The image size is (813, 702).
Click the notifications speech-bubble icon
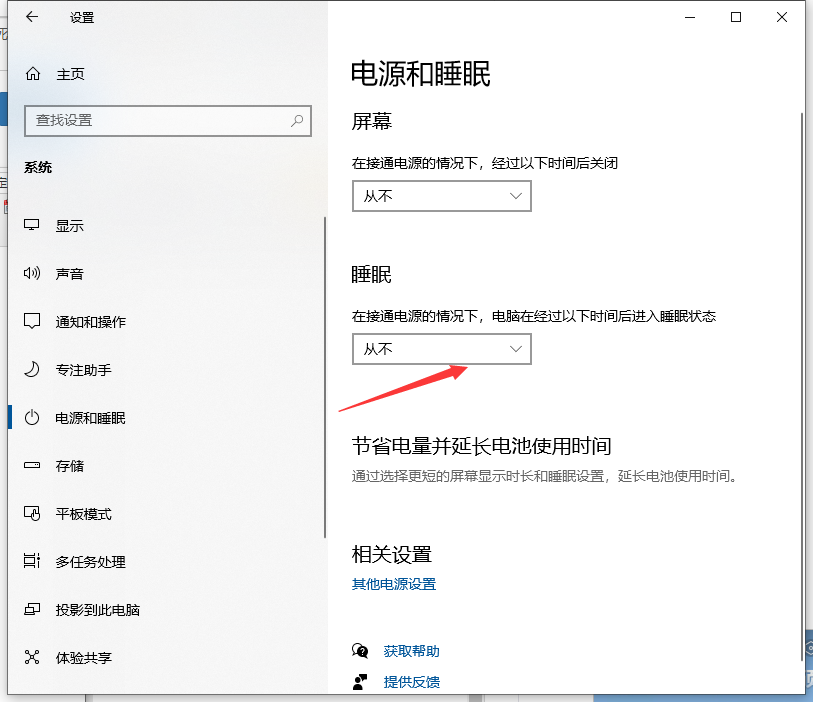pyautogui.click(x=32, y=321)
